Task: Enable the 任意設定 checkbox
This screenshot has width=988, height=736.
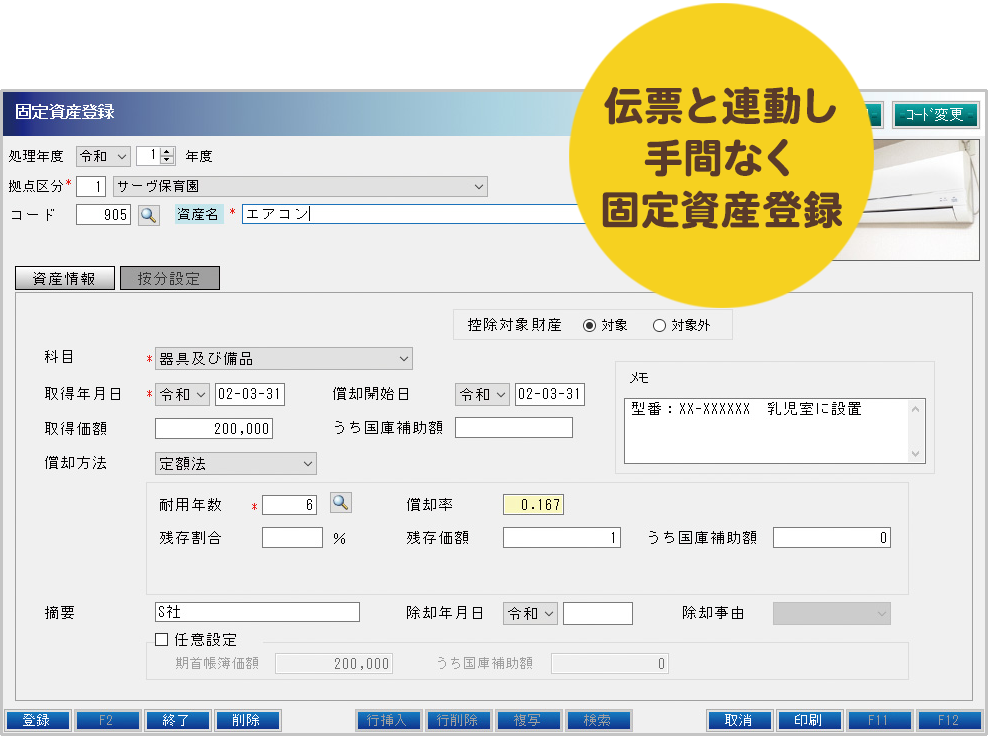Action: [x=162, y=639]
